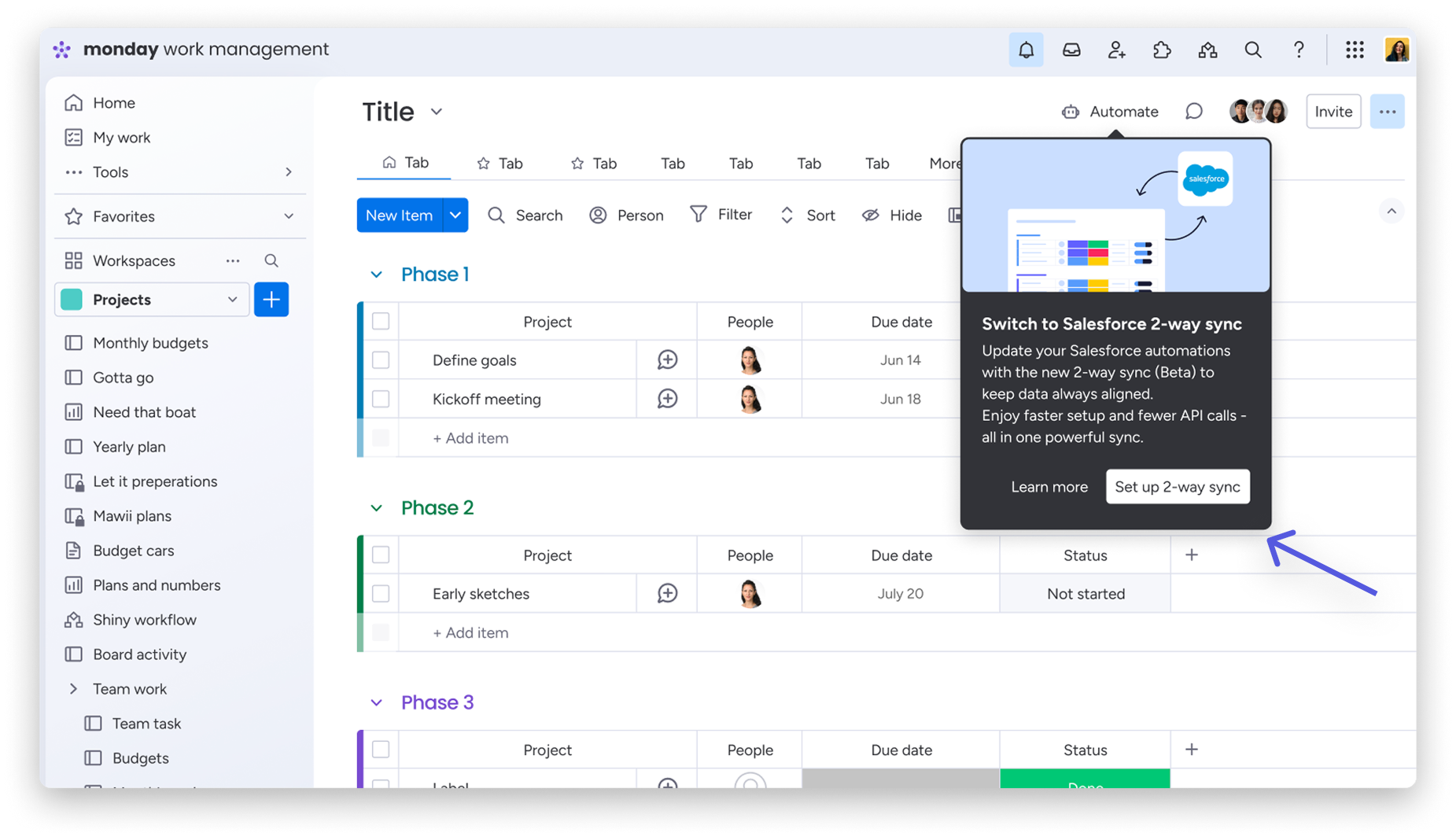1456x833 pixels.
Task: Open the New Item dropdown arrow
Action: (x=455, y=216)
